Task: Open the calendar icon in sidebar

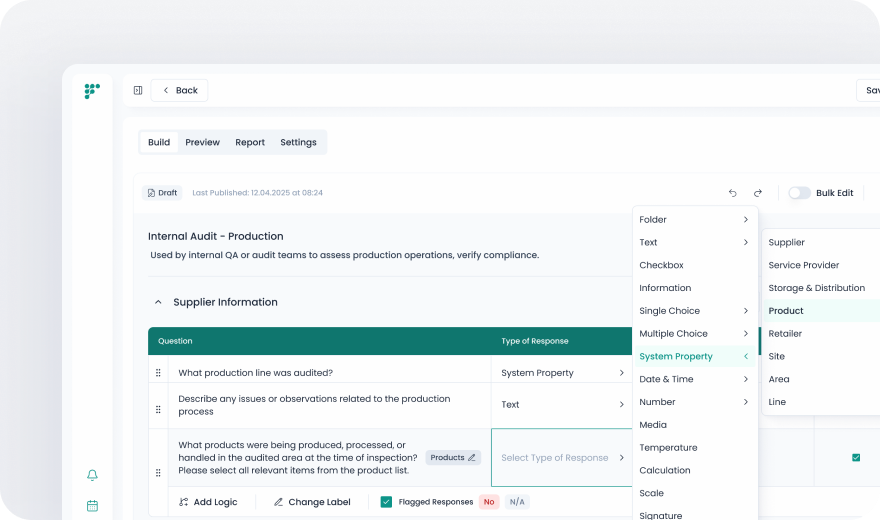Action: coord(93,505)
